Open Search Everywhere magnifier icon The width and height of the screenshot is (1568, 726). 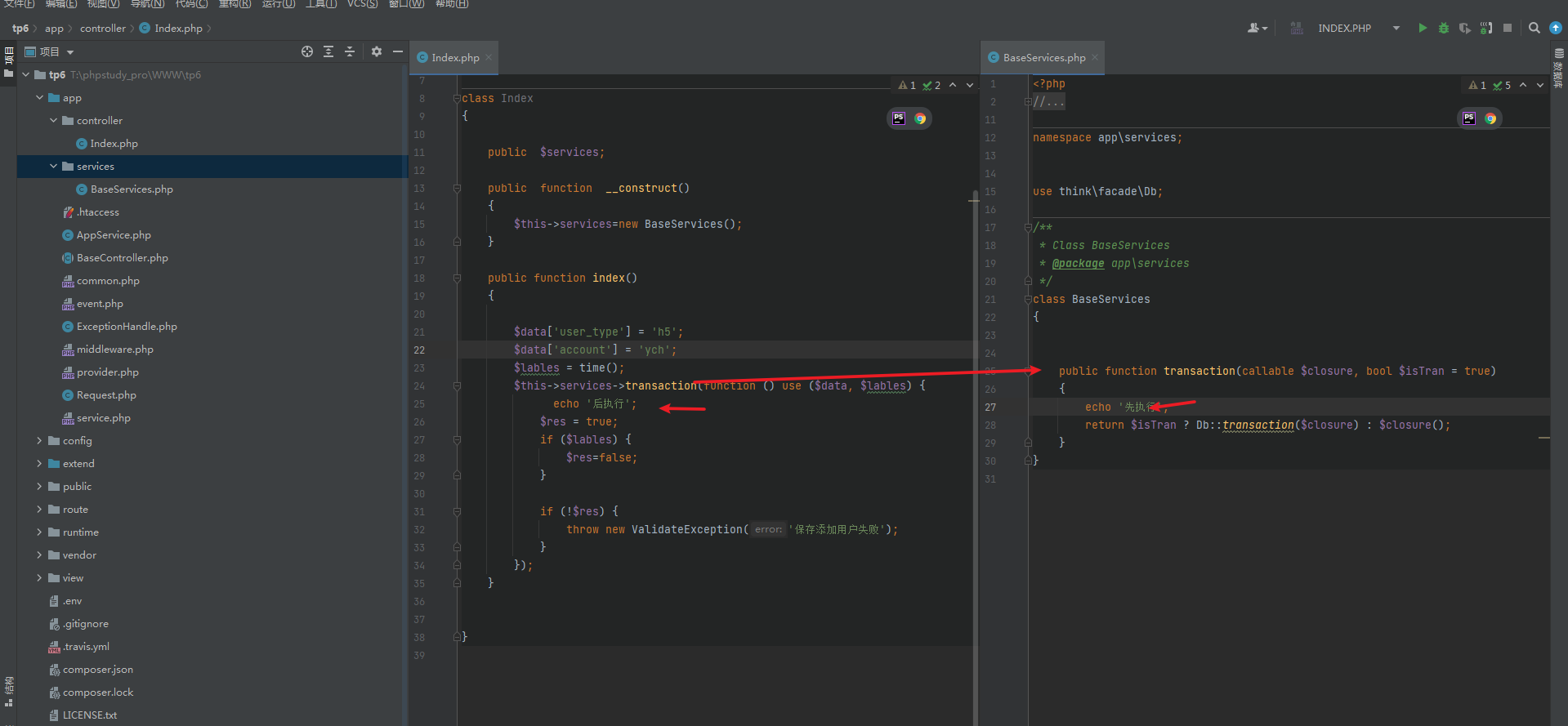[1534, 28]
